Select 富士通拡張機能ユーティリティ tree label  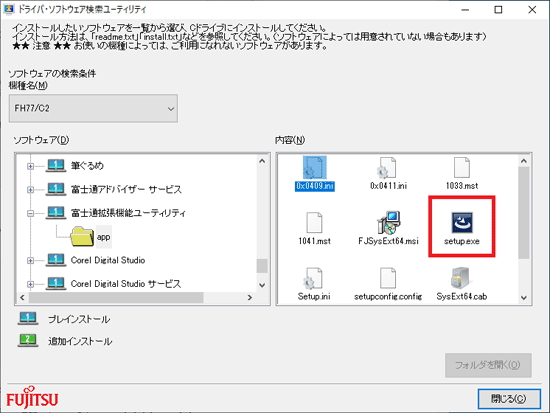click(x=128, y=213)
